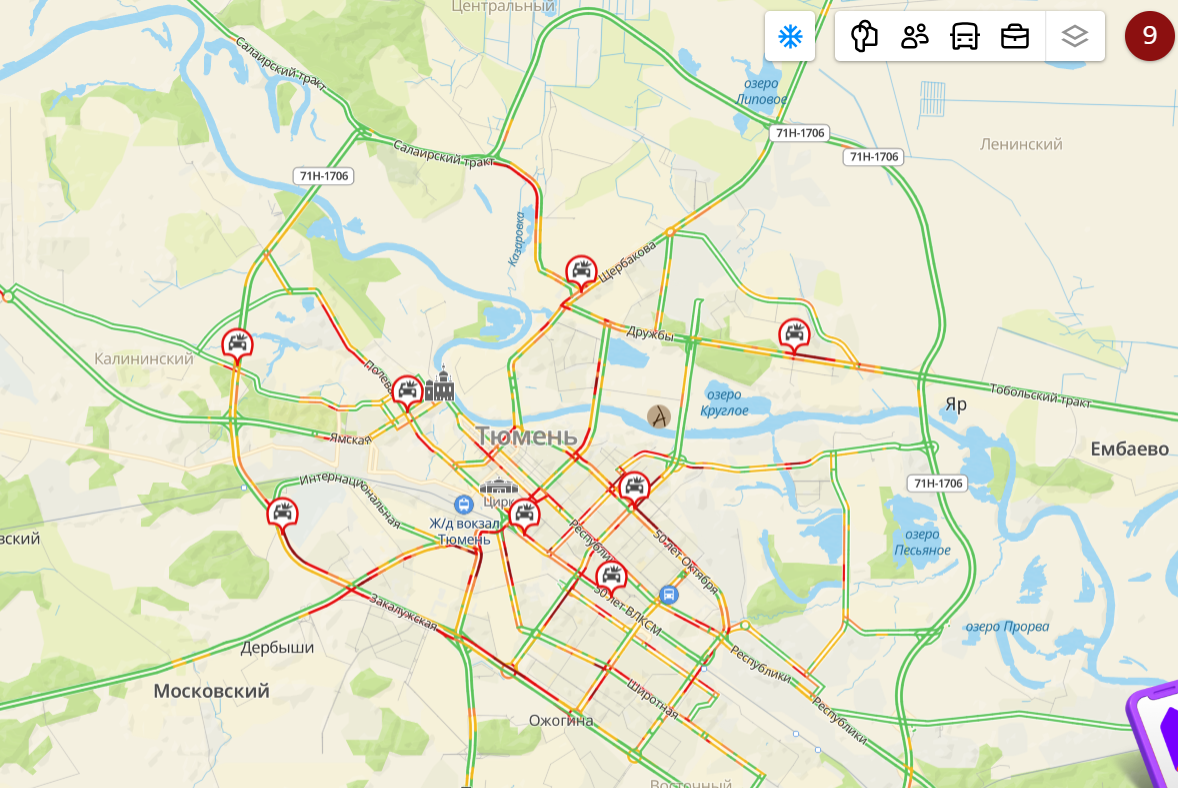
Task: Open the real estate keys layer icon
Action: pyautogui.click(x=864, y=36)
